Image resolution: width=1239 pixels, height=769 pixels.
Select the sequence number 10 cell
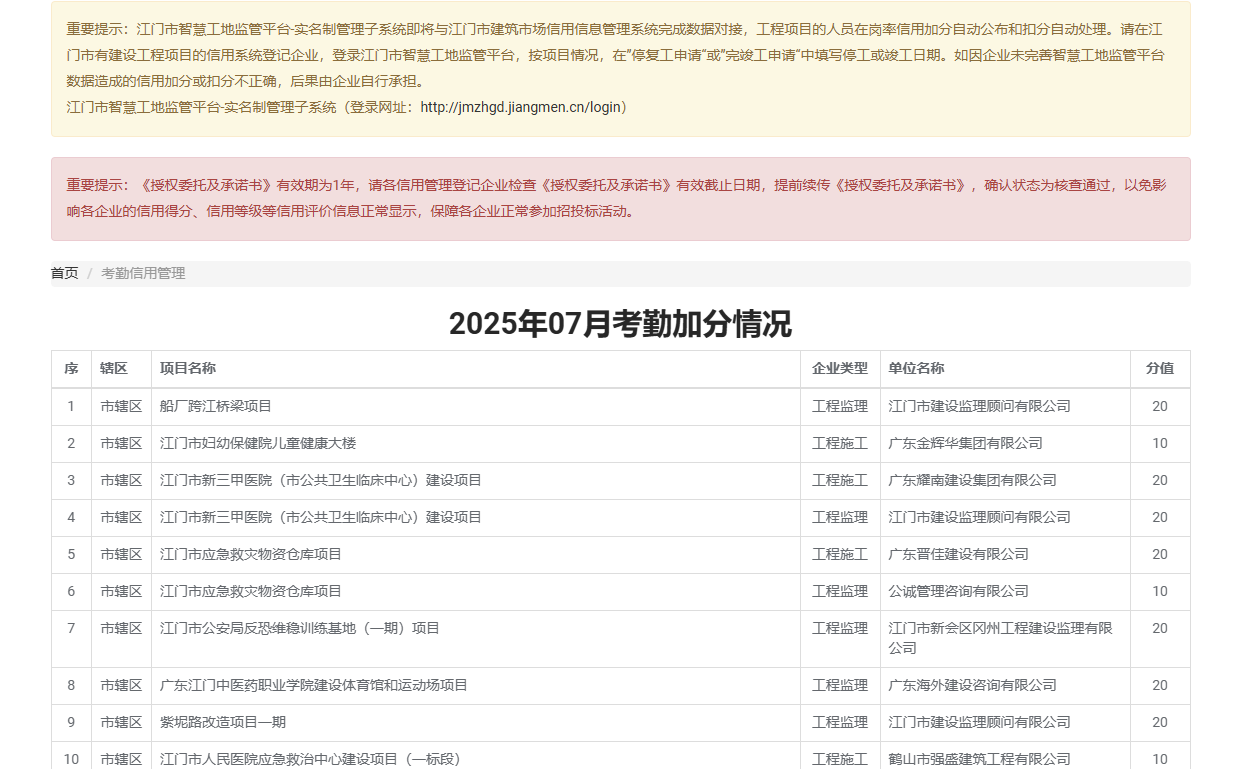click(x=71, y=756)
